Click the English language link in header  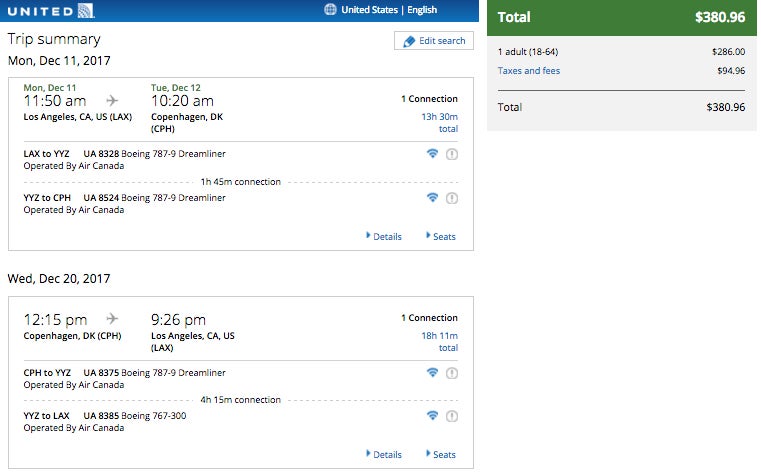click(422, 10)
